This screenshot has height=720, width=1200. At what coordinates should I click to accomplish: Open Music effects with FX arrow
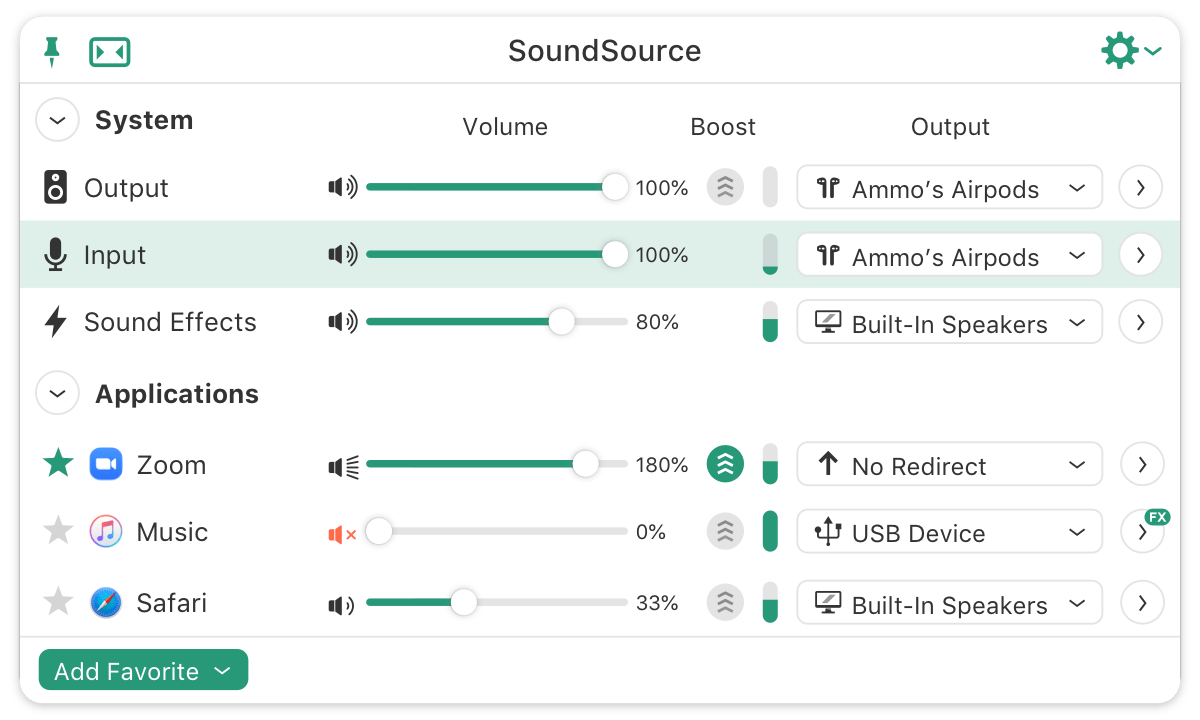click(x=1141, y=533)
